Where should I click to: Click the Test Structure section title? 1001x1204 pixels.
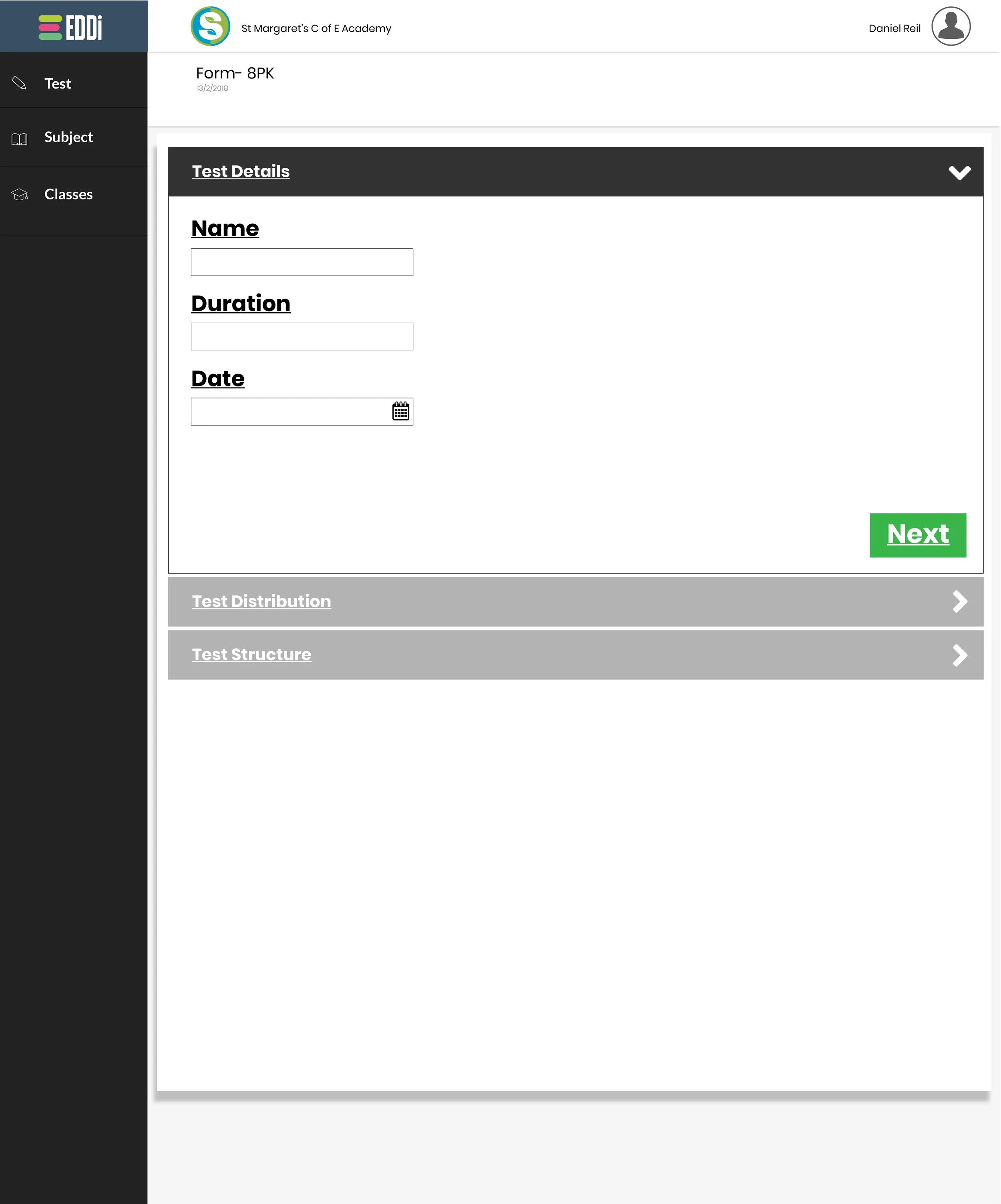click(251, 654)
